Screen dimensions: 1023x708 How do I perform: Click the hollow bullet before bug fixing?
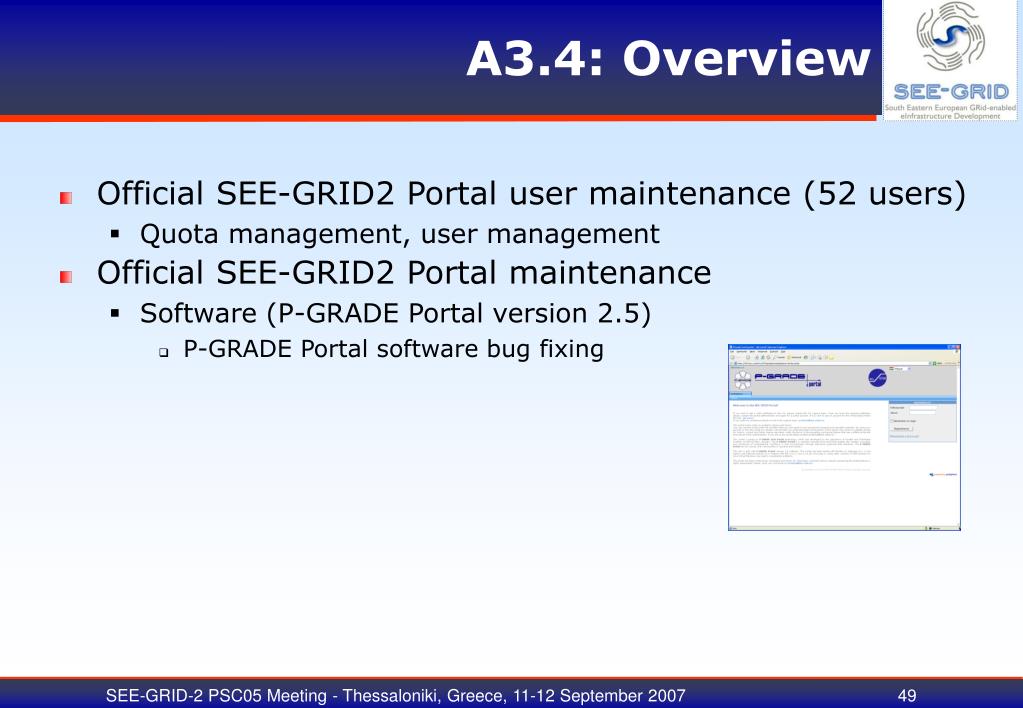(164, 352)
